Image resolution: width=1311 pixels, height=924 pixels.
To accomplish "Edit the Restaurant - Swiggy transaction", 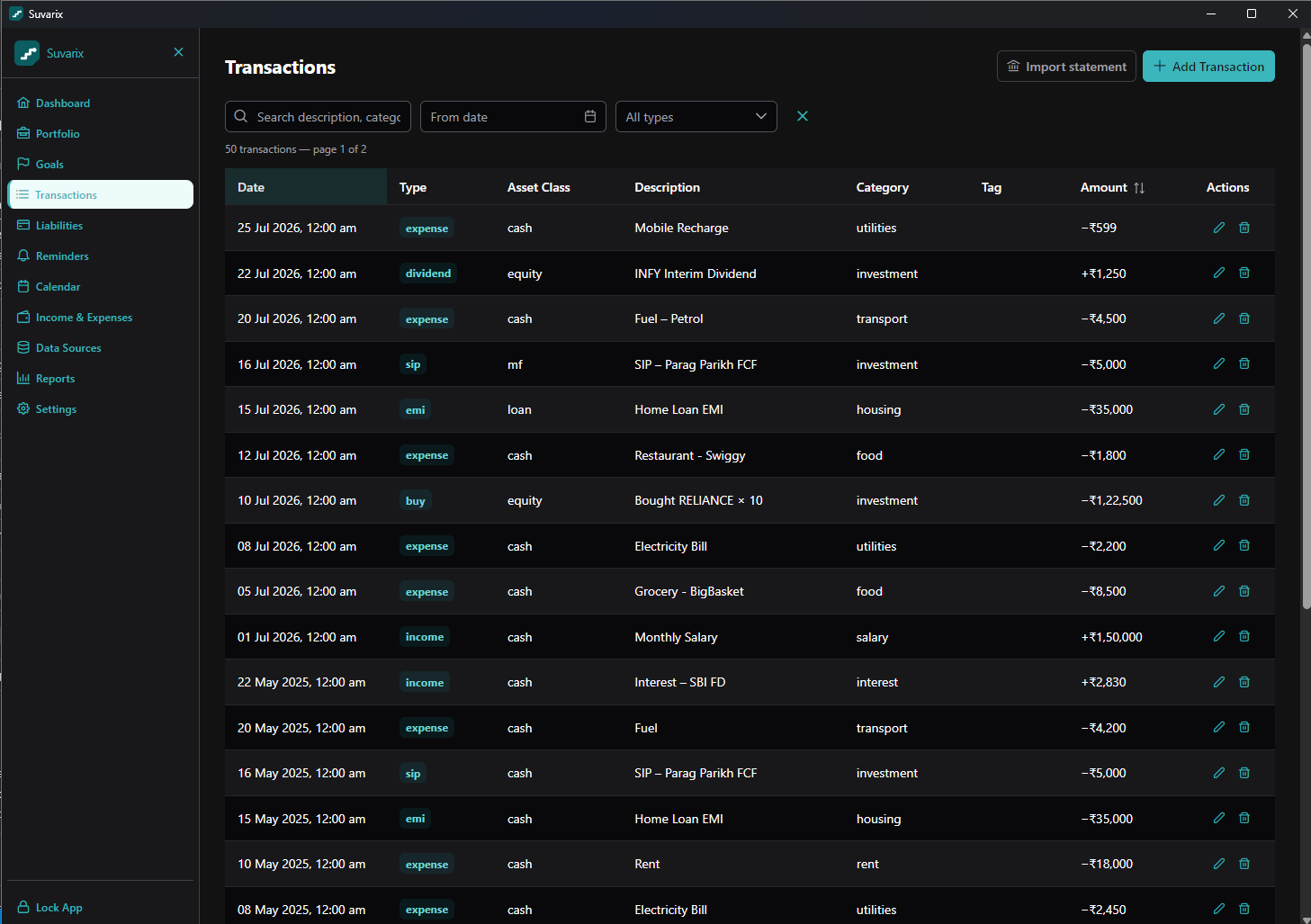I will point(1219,454).
